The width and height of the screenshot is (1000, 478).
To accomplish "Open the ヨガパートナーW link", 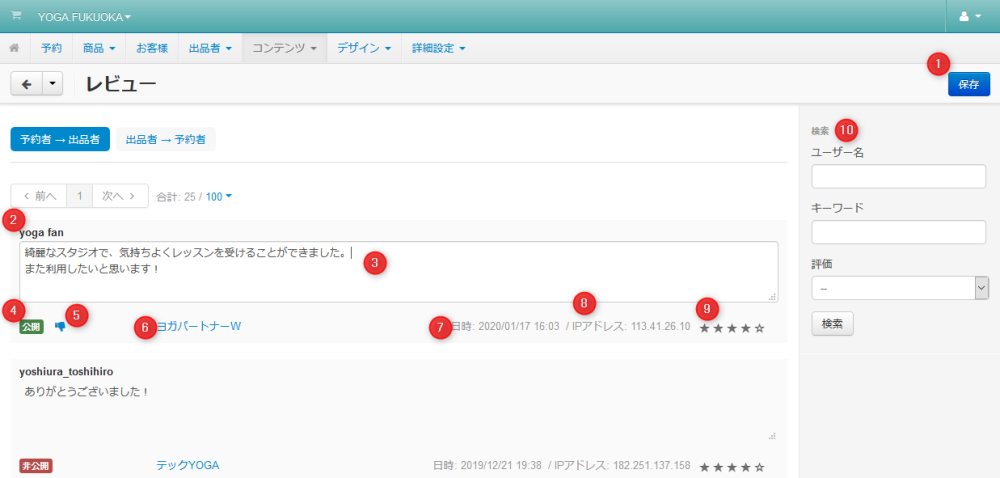I will point(198,326).
